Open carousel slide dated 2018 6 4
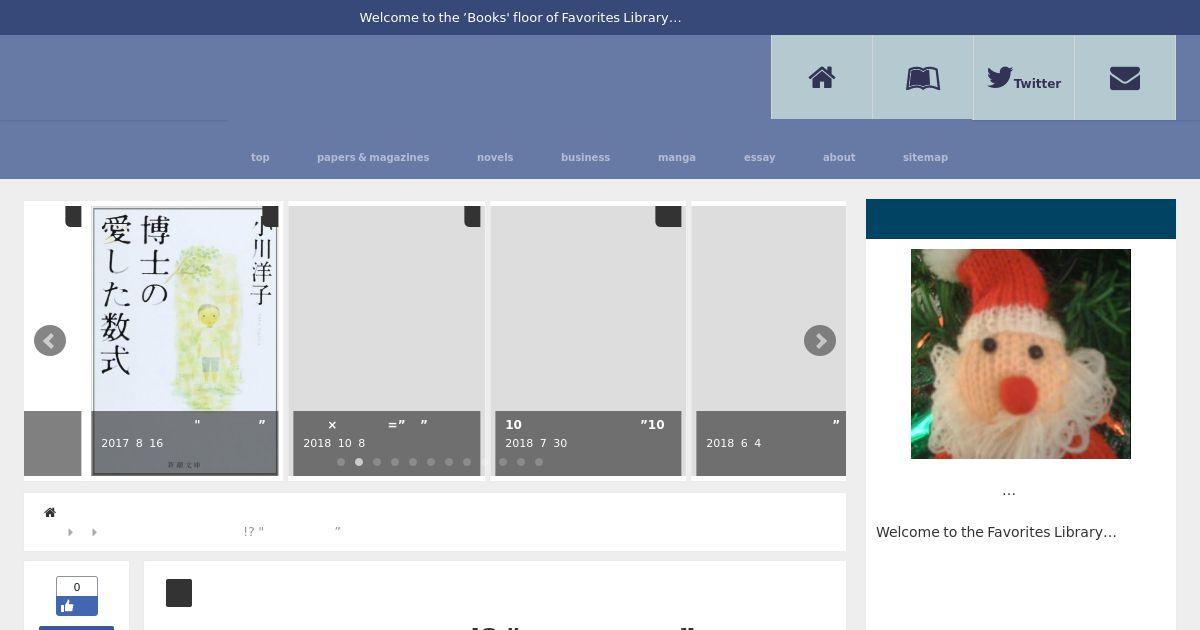Image resolution: width=1200 pixels, height=630 pixels. (x=770, y=341)
